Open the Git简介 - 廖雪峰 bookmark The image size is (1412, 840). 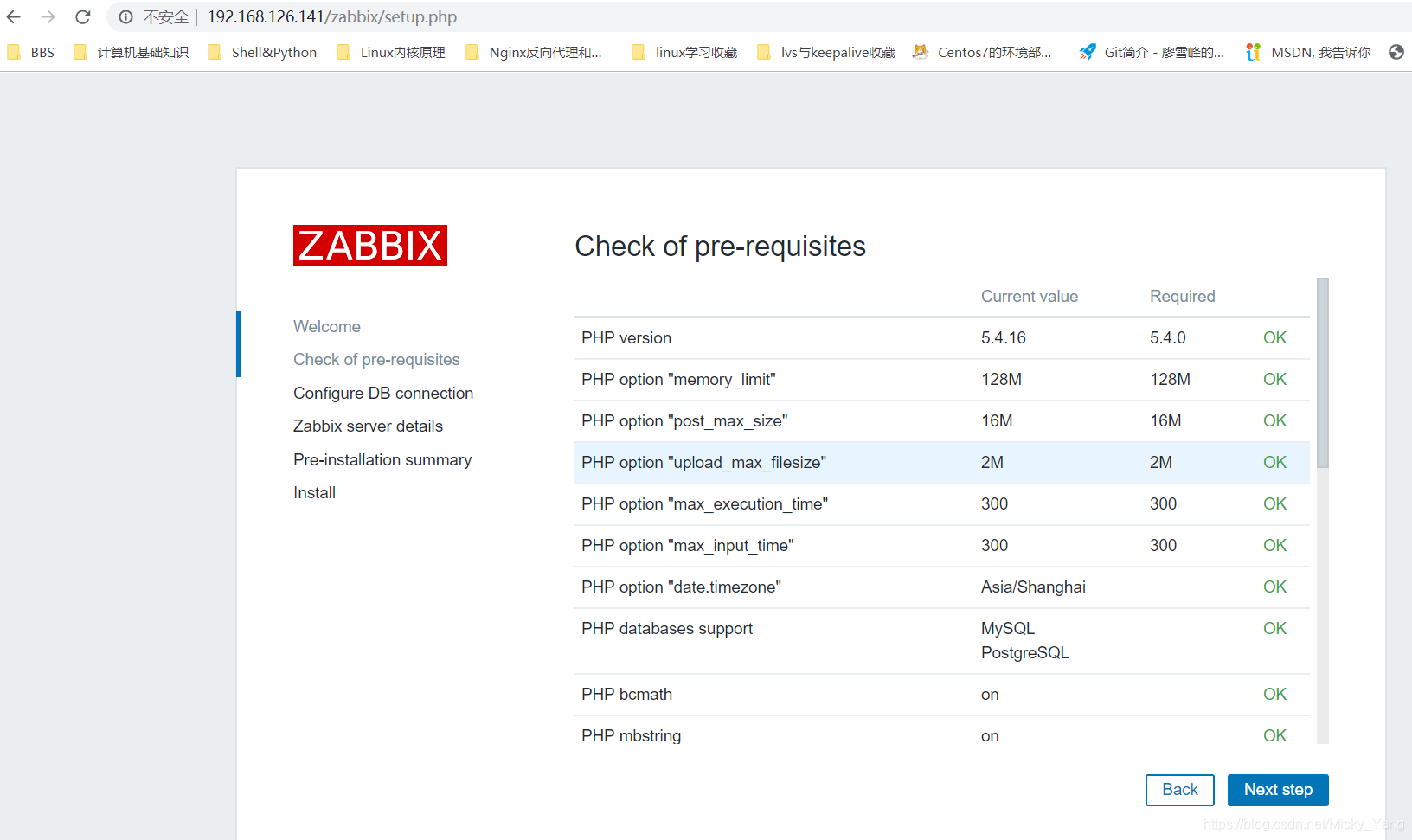click(x=1152, y=53)
